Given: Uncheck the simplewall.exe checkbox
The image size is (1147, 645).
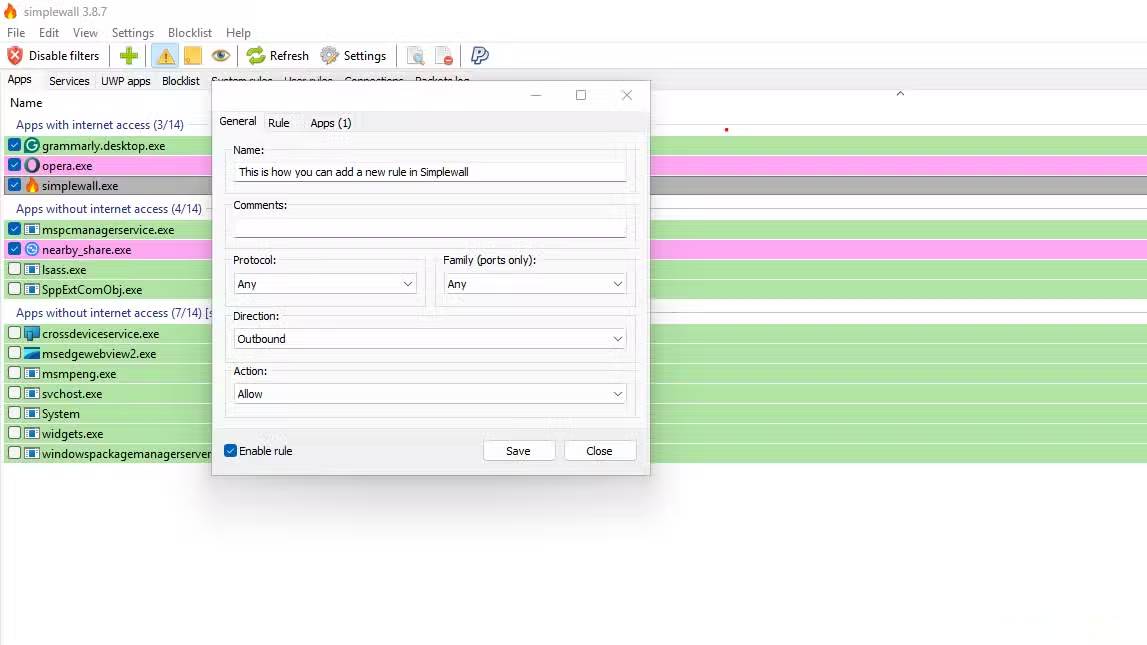Looking at the screenshot, I should coord(14,185).
